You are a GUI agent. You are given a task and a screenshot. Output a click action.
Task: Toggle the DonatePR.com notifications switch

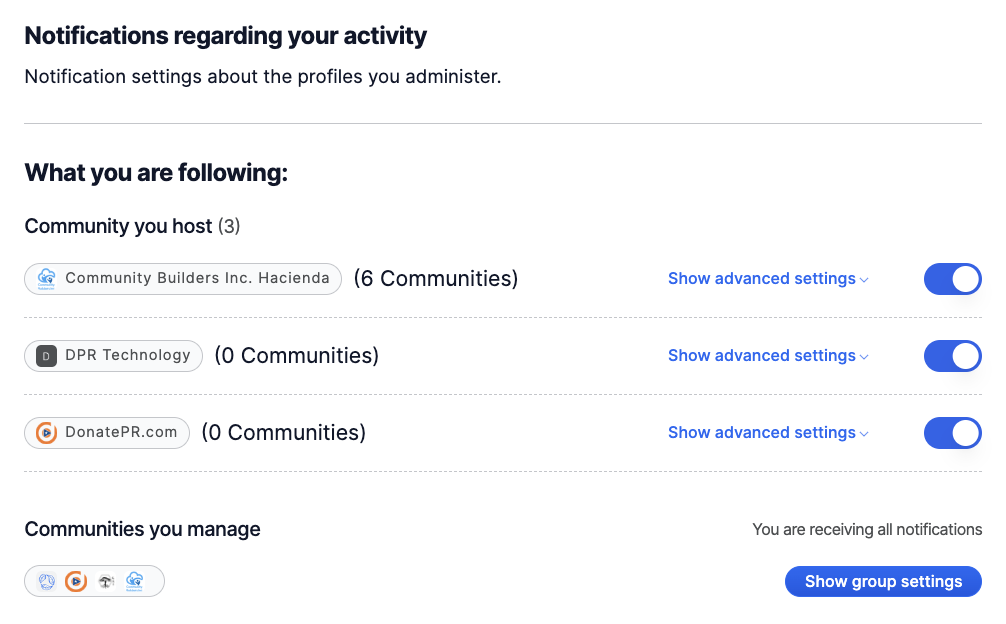pyautogui.click(x=952, y=433)
